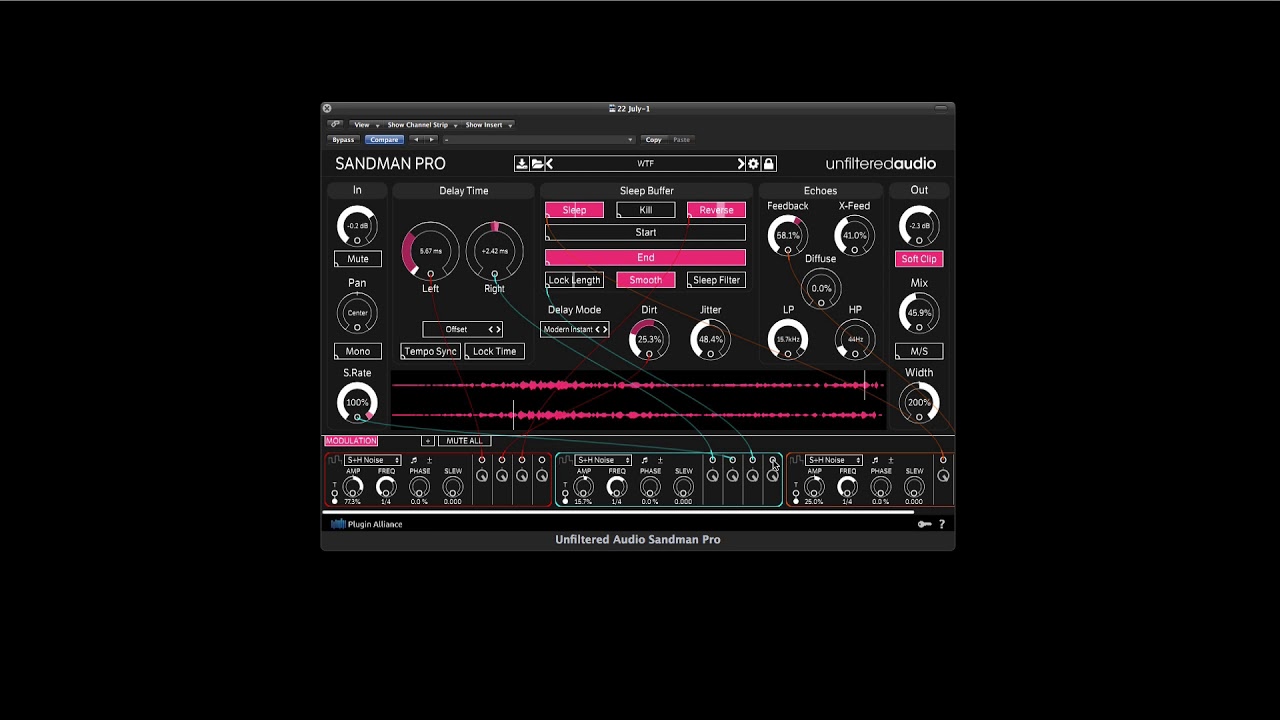Enable Sleep Filter
The height and width of the screenshot is (720, 1280).
[716, 280]
